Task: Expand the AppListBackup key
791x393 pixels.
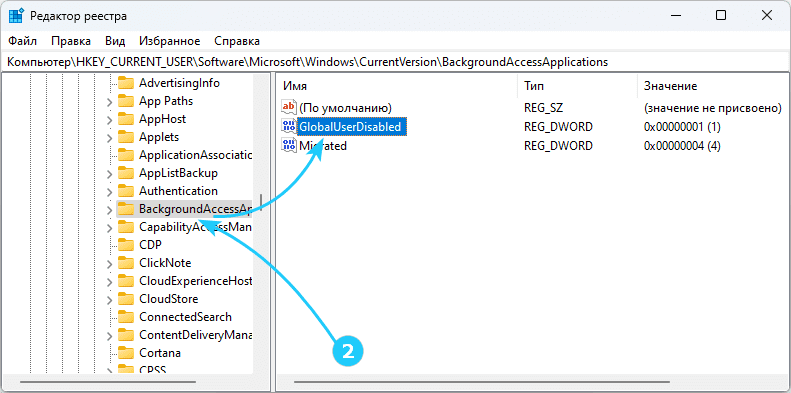Action: pyautogui.click(x=109, y=174)
